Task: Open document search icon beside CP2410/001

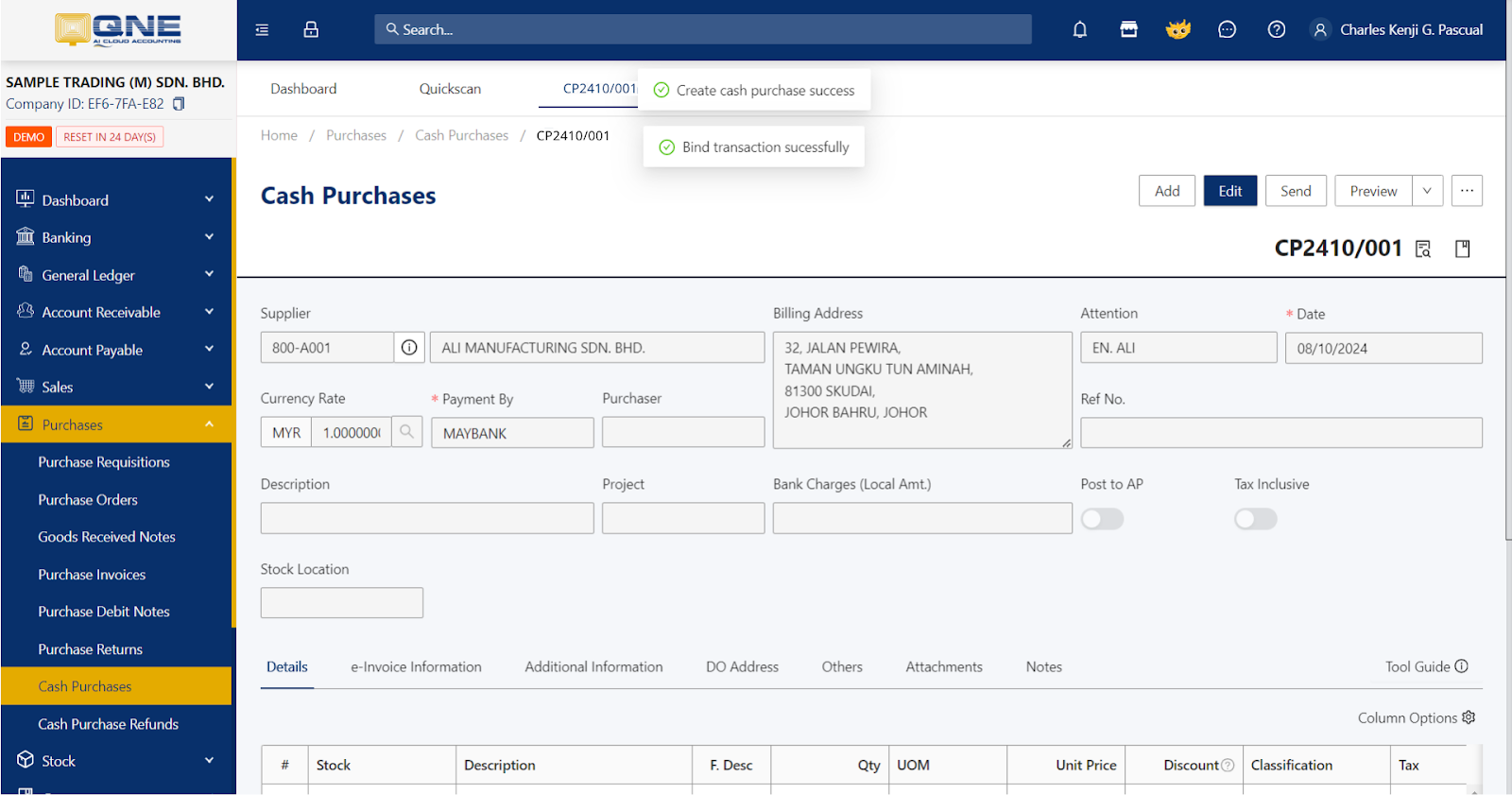Action: coord(1423,249)
